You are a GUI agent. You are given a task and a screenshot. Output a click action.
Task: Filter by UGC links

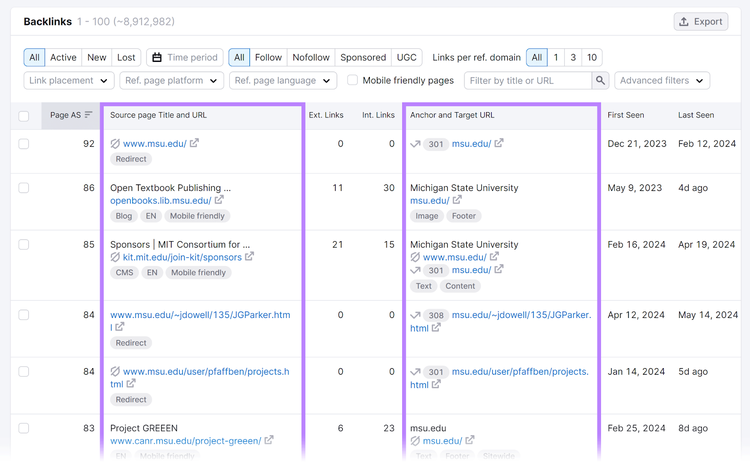coord(407,57)
